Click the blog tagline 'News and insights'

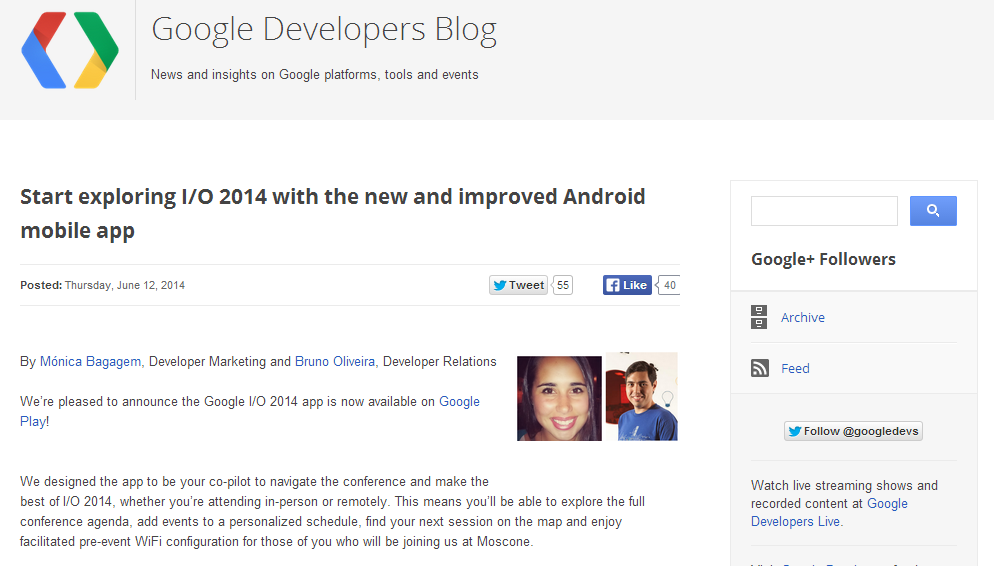click(314, 75)
